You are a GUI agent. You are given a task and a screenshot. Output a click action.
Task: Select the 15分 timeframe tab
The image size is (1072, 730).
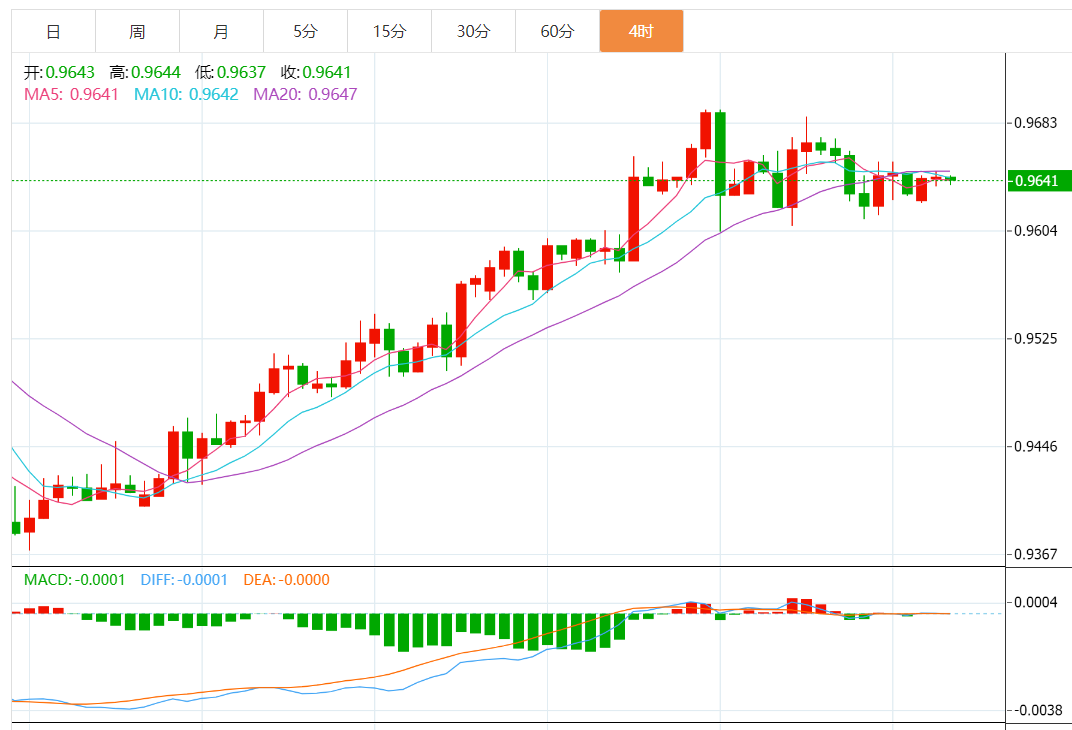pyautogui.click(x=389, y=32)
